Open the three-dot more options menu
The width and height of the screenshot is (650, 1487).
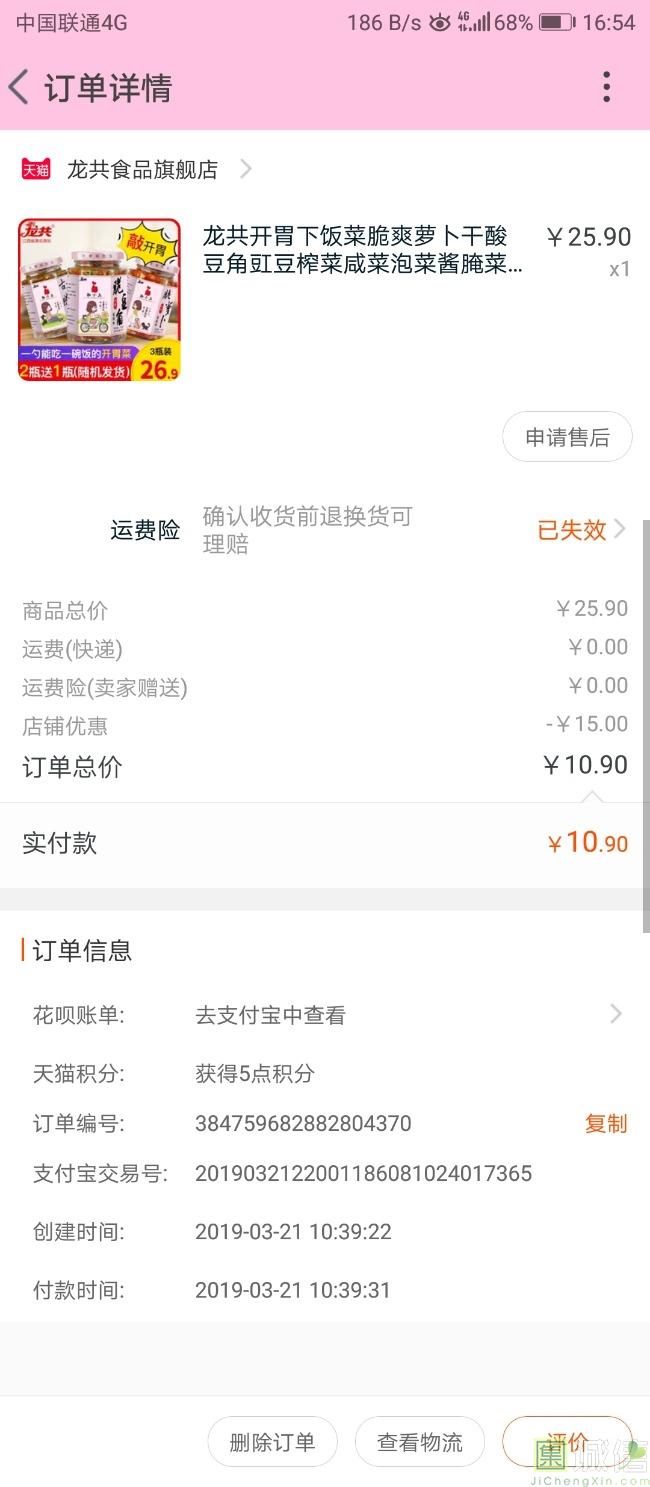point(606,88)
